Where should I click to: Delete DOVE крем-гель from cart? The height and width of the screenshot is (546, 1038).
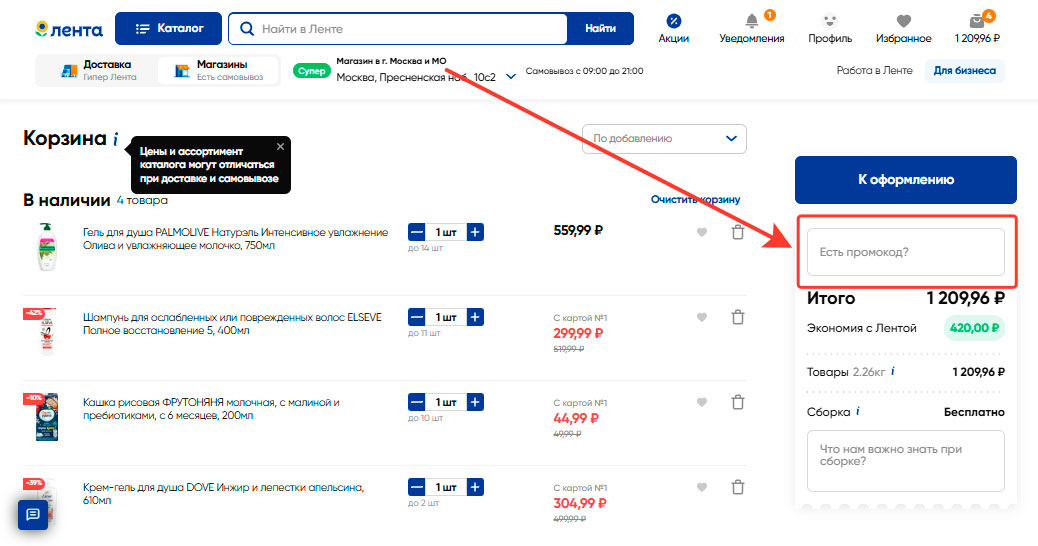tap(737, 487)
